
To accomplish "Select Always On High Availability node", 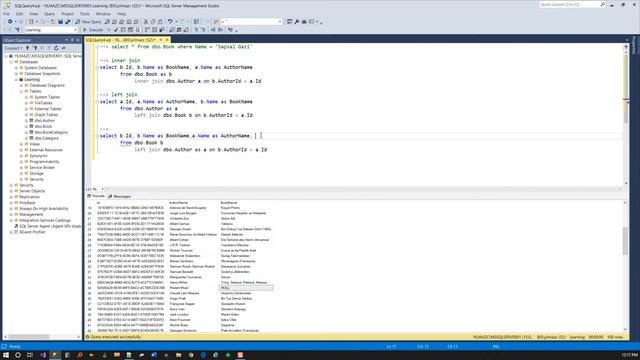I will pyautogui.click(x=44, y=209).
